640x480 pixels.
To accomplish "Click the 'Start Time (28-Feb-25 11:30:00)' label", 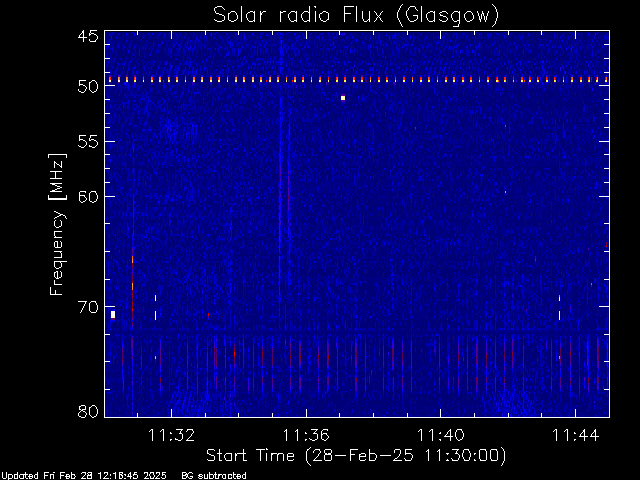I will [x=356, y=455].
